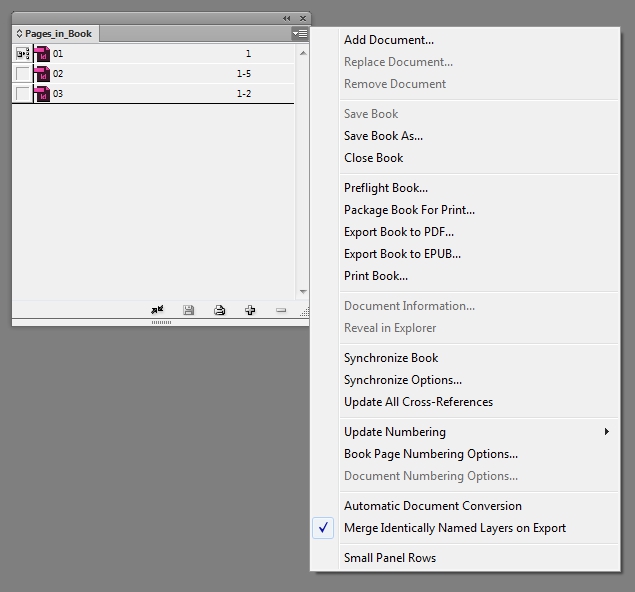Click the Save the book disk icon
635x592 pixels.
(x=188, y=310)
